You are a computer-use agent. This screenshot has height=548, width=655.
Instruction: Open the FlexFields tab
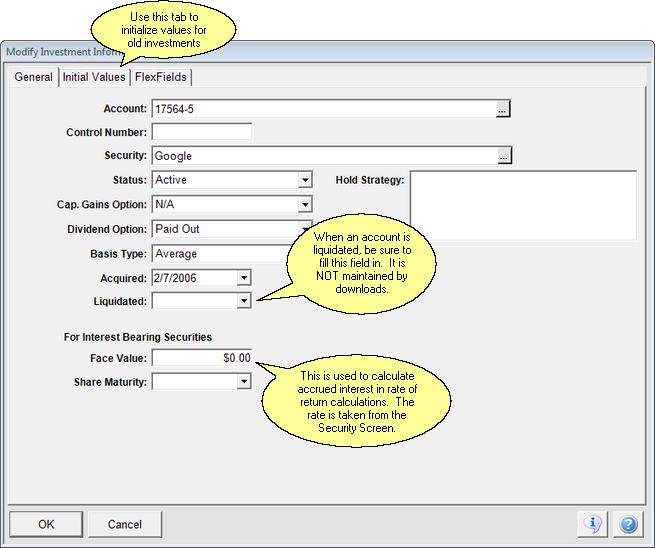(160, 77)
